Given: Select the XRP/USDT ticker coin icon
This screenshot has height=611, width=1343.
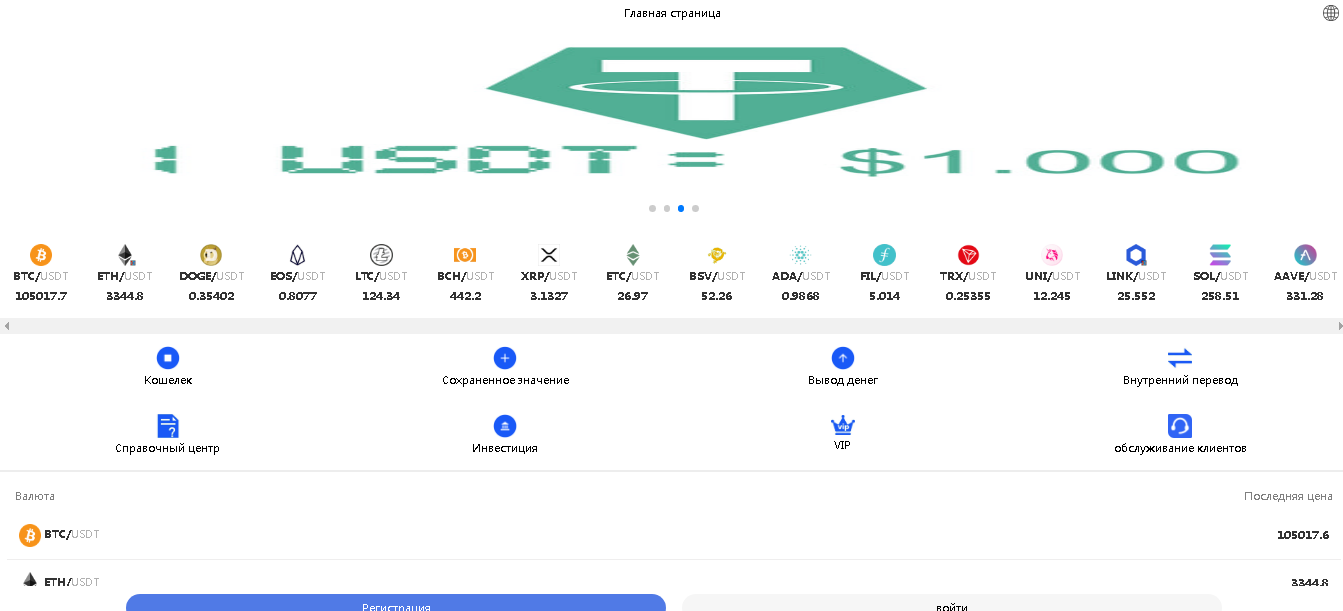Looking at the screenshot, I should (549, 255).
